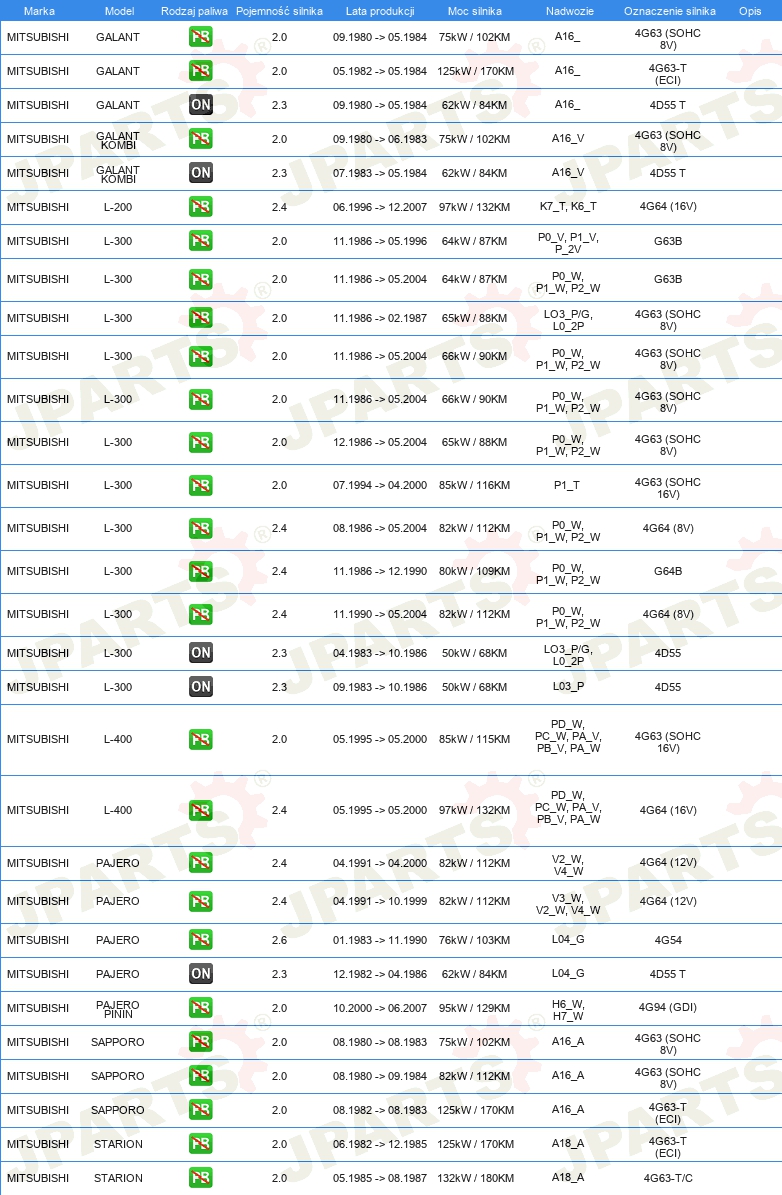Viewport: 782px width, 1195px height.
Task: Click petrol icon in Sapporo 125kW / 170KM row
Action: pyautogui.click(x=200, y=1110)
